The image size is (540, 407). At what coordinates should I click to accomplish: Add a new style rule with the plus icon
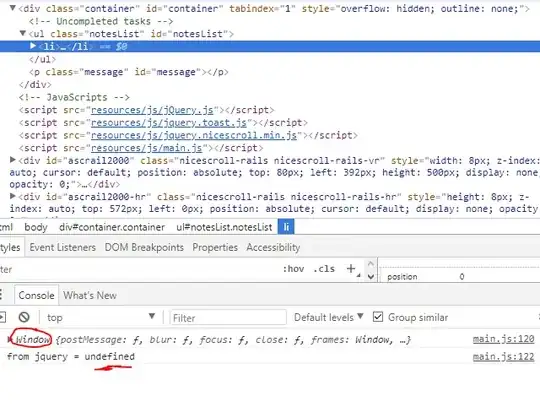pyautogui.click(x=351, y=269)
